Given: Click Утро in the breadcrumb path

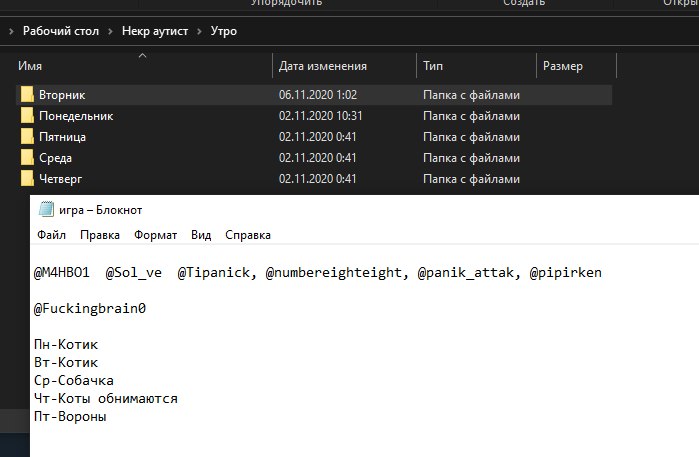Looking at the screenshot, I should pyautogui.click(x=224, y=31).
